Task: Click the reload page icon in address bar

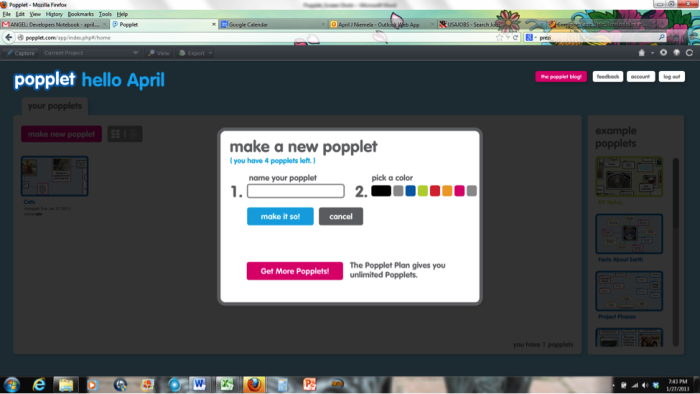Action: pos(515,37)
